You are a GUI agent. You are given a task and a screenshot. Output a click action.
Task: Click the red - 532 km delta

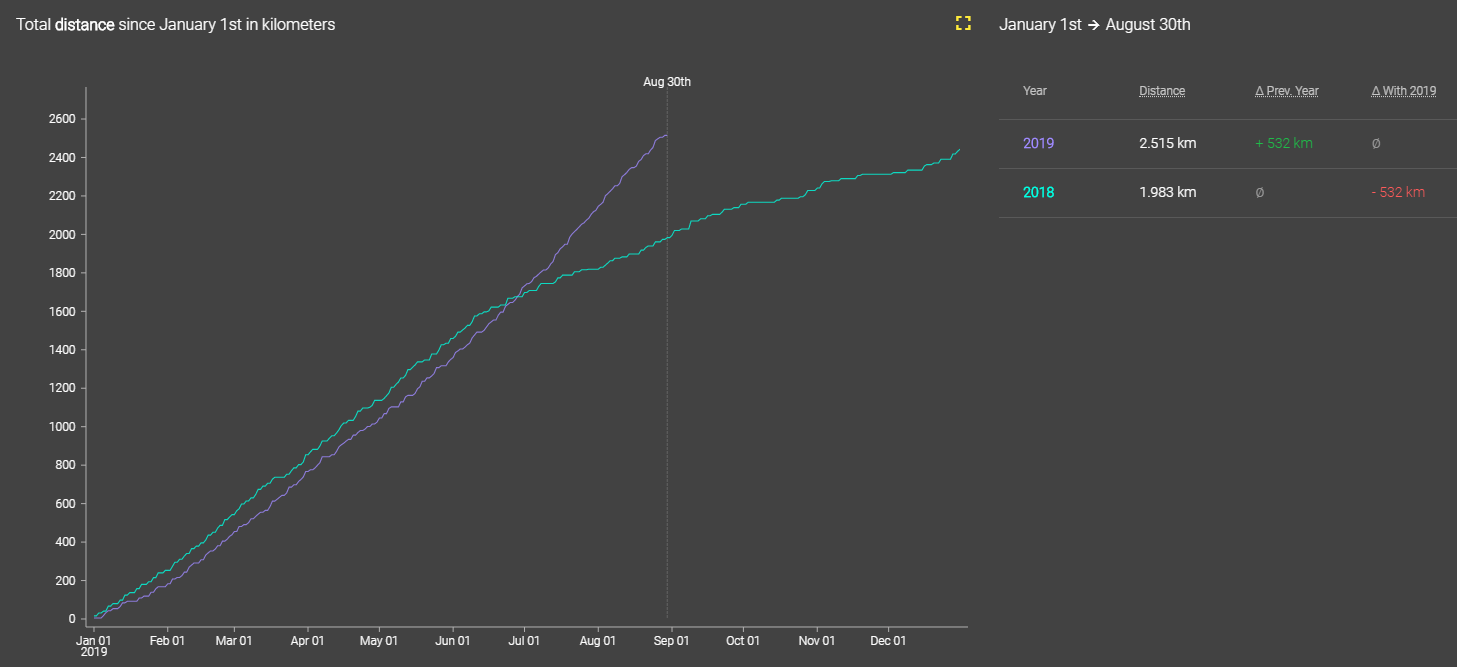pos(1397,192)
